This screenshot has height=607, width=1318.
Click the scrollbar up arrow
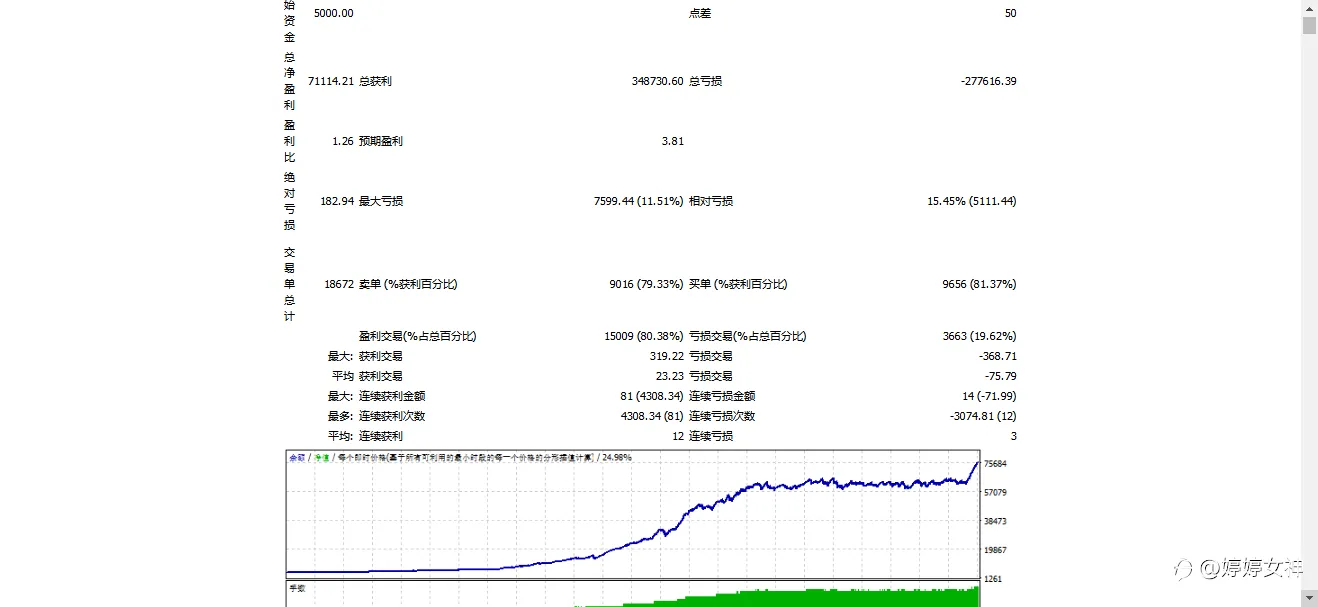click(1309, 8)
